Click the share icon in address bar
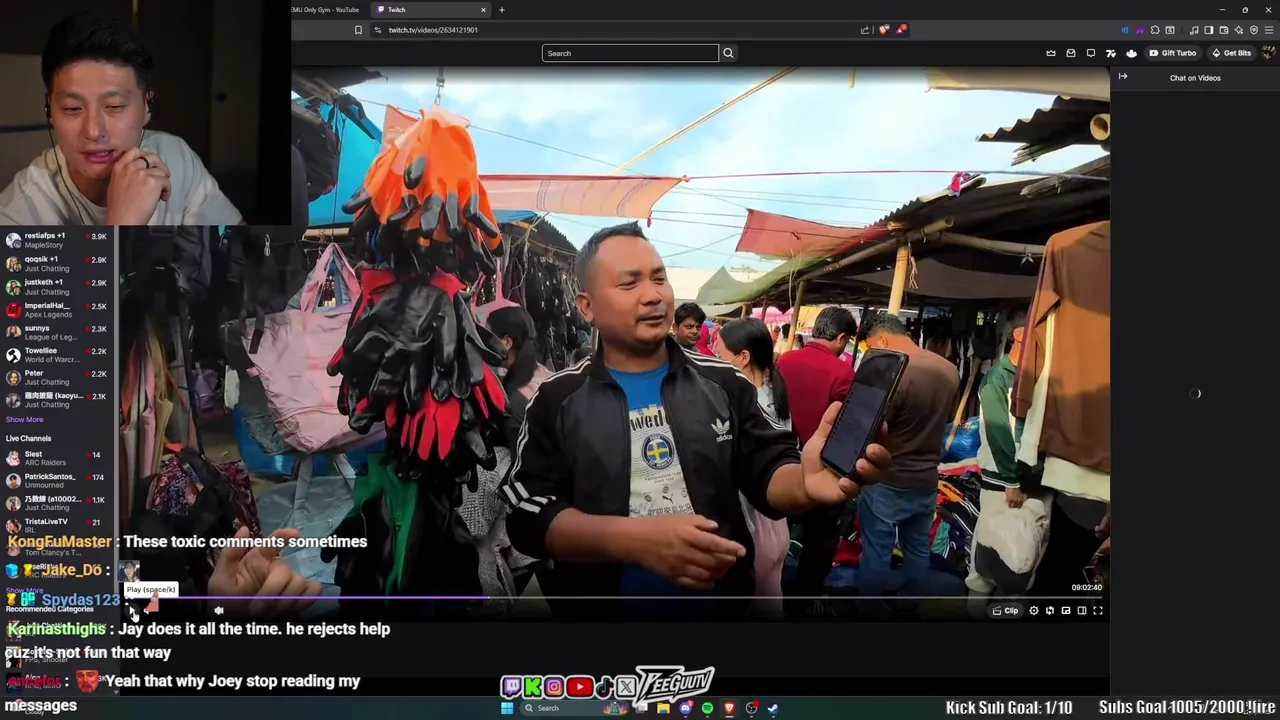The height and width of the screenshot is (720, 1280). pyautogui.click(x=865, y=30)
